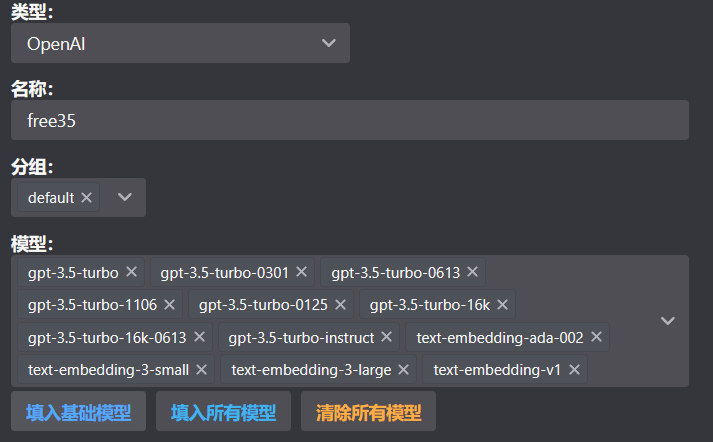Click 清除所有模型 button
Image resolution: width=713 pixels, height=442 pixels.
pyautogui.click(x=368, y=411)
